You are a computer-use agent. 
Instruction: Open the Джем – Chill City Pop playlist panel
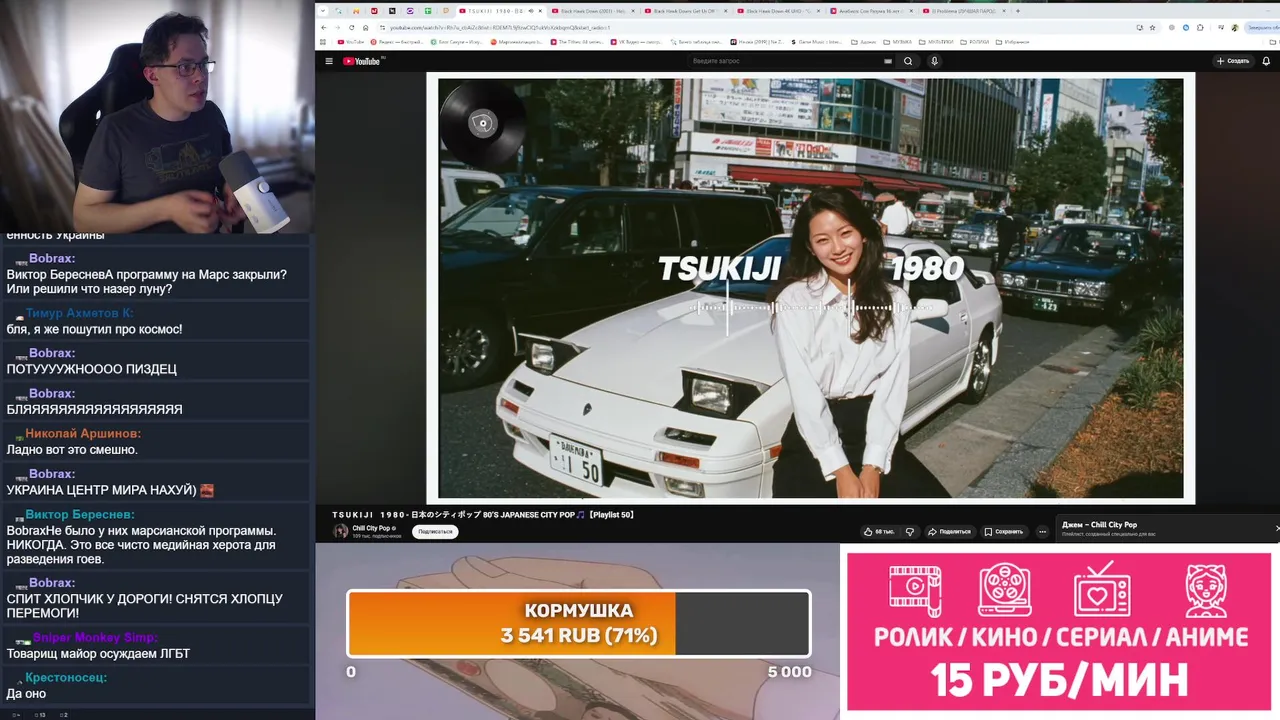click(x=1168, y=528)
